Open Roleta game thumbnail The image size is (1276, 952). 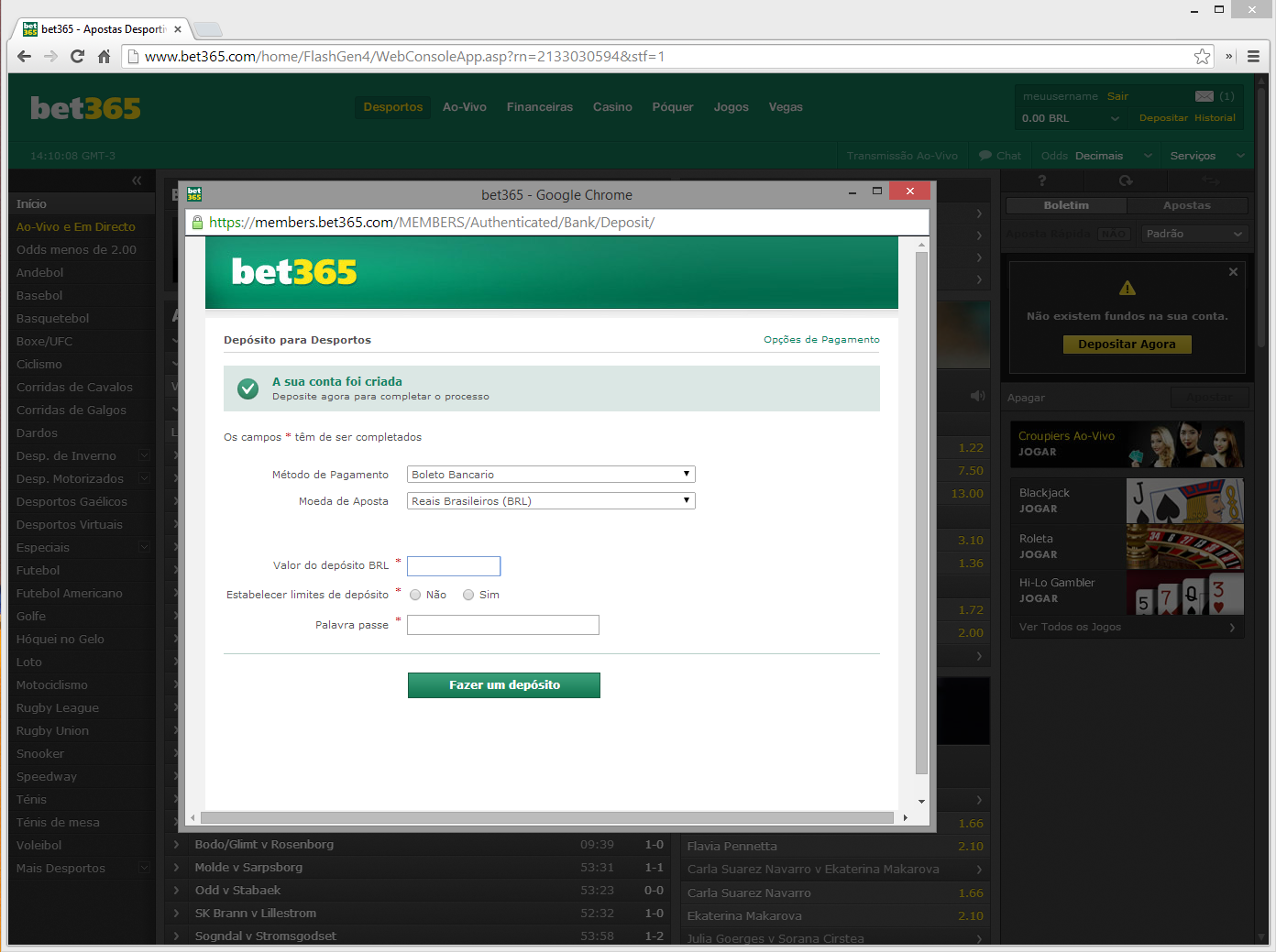tap(1184, 546)
